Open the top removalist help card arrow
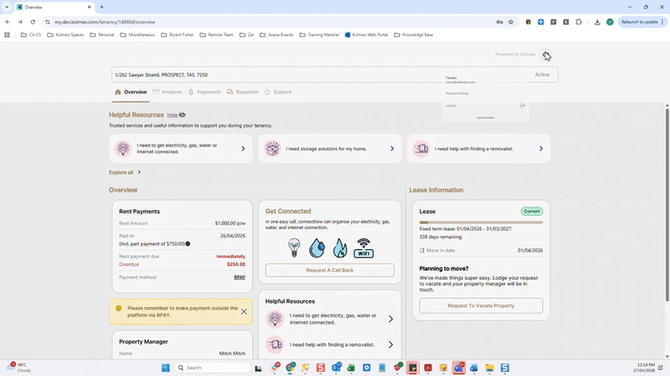The height and width of the screenshot is (376, 670). [x=541, y=149]
